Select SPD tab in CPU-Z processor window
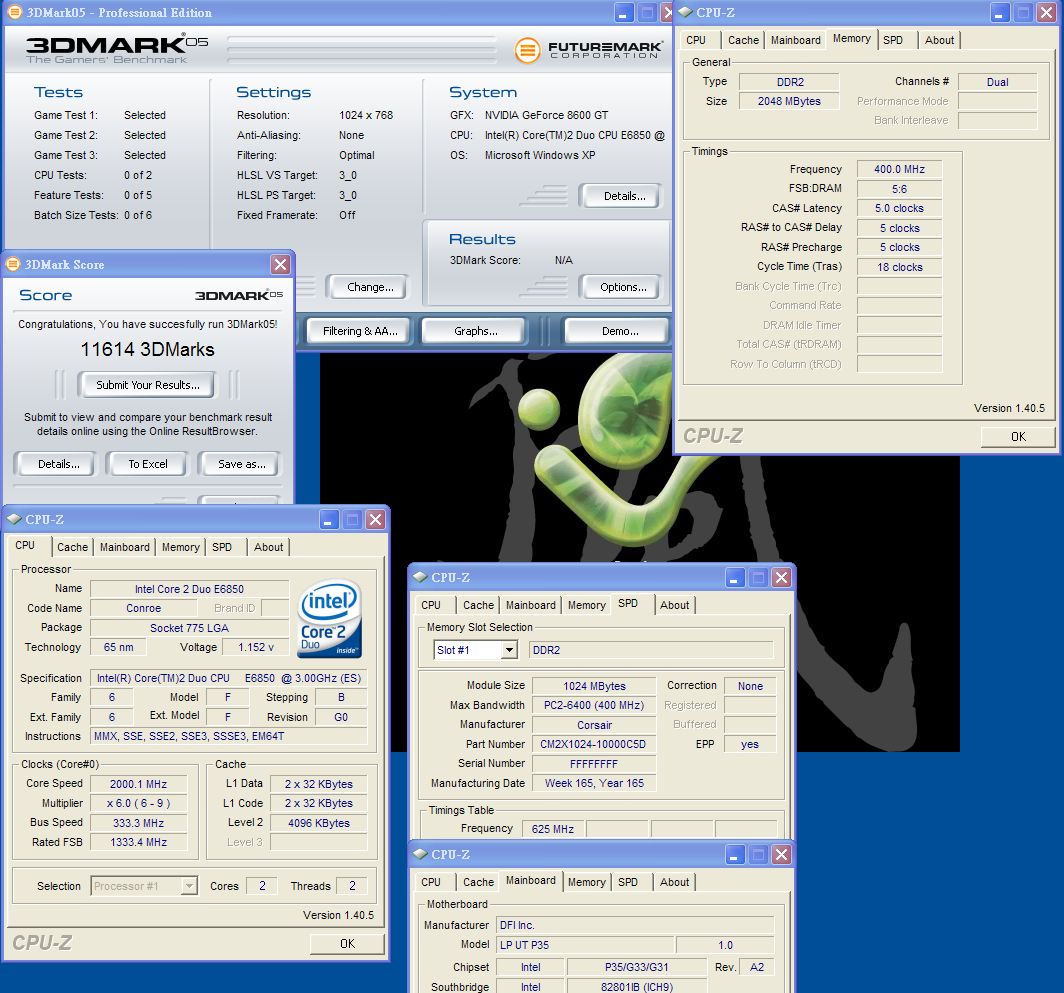Image resolution: width=1064 pixels, height=993 pixels. point(222,547)
